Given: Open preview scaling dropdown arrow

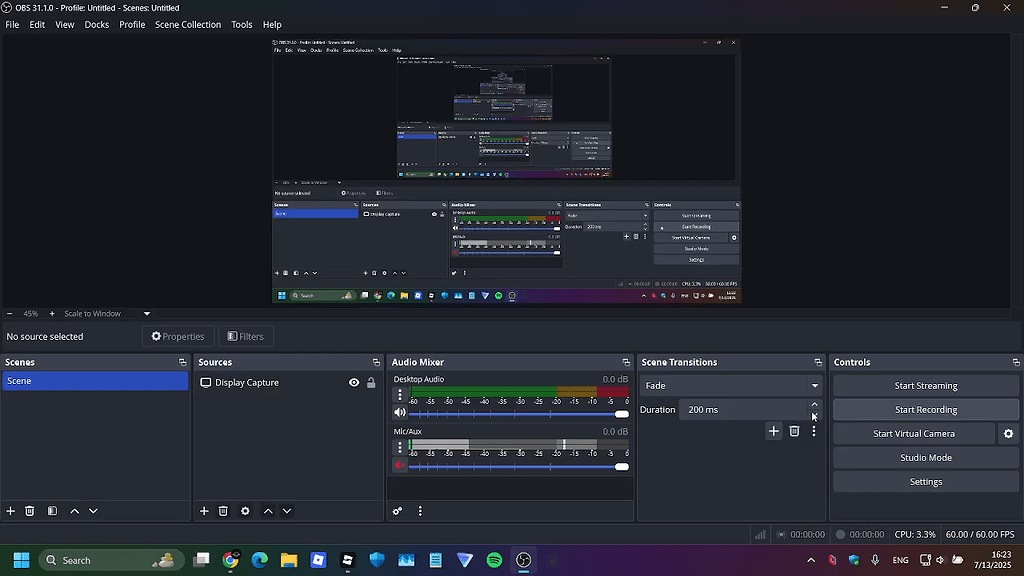Looking at the screenshot, I should coord(147,313).
